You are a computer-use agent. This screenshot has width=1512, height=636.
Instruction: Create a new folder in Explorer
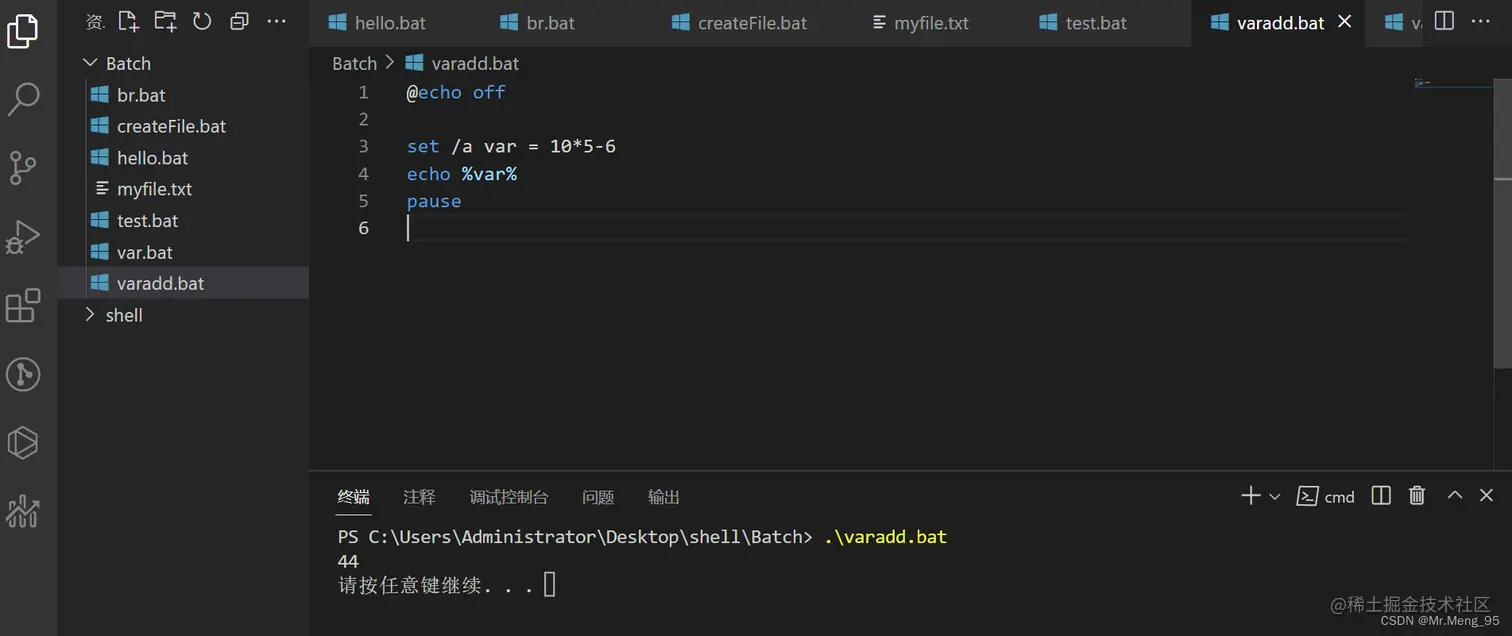165,21
